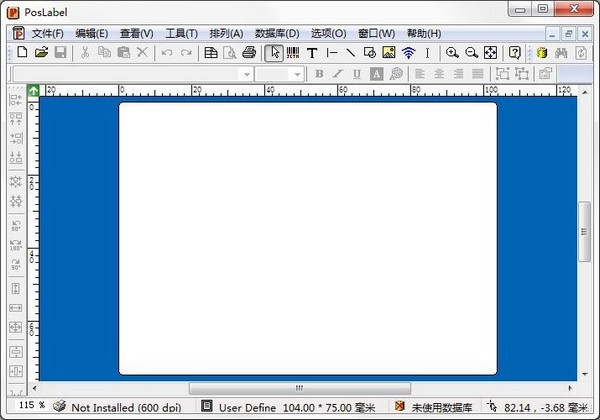Screen dimensions: 600x420
Task: Copy the selected object
Action: [x=104, y=52]
